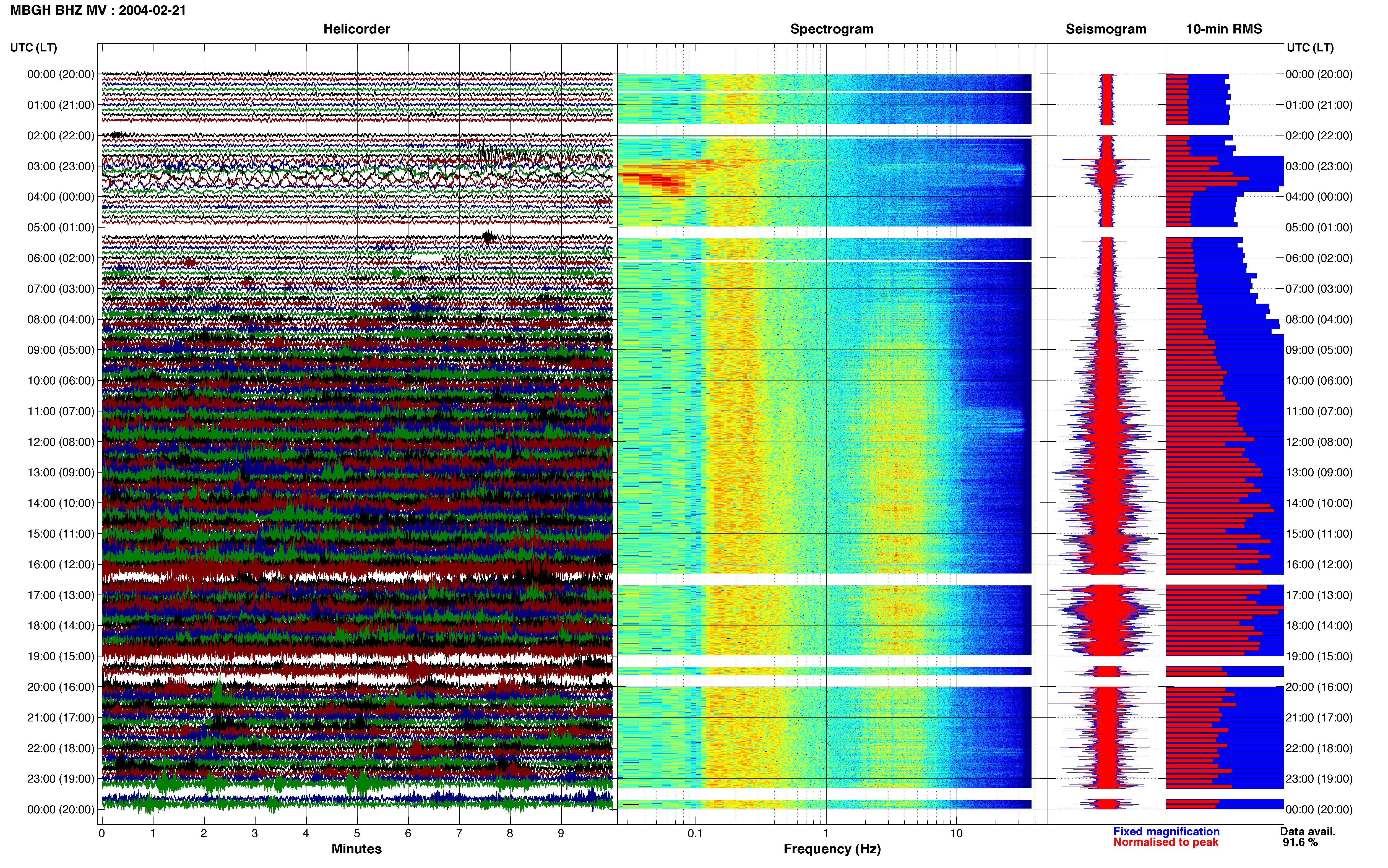Click the '9' minutes tick label
This screenshot has height=868, width=1388.
561,833
